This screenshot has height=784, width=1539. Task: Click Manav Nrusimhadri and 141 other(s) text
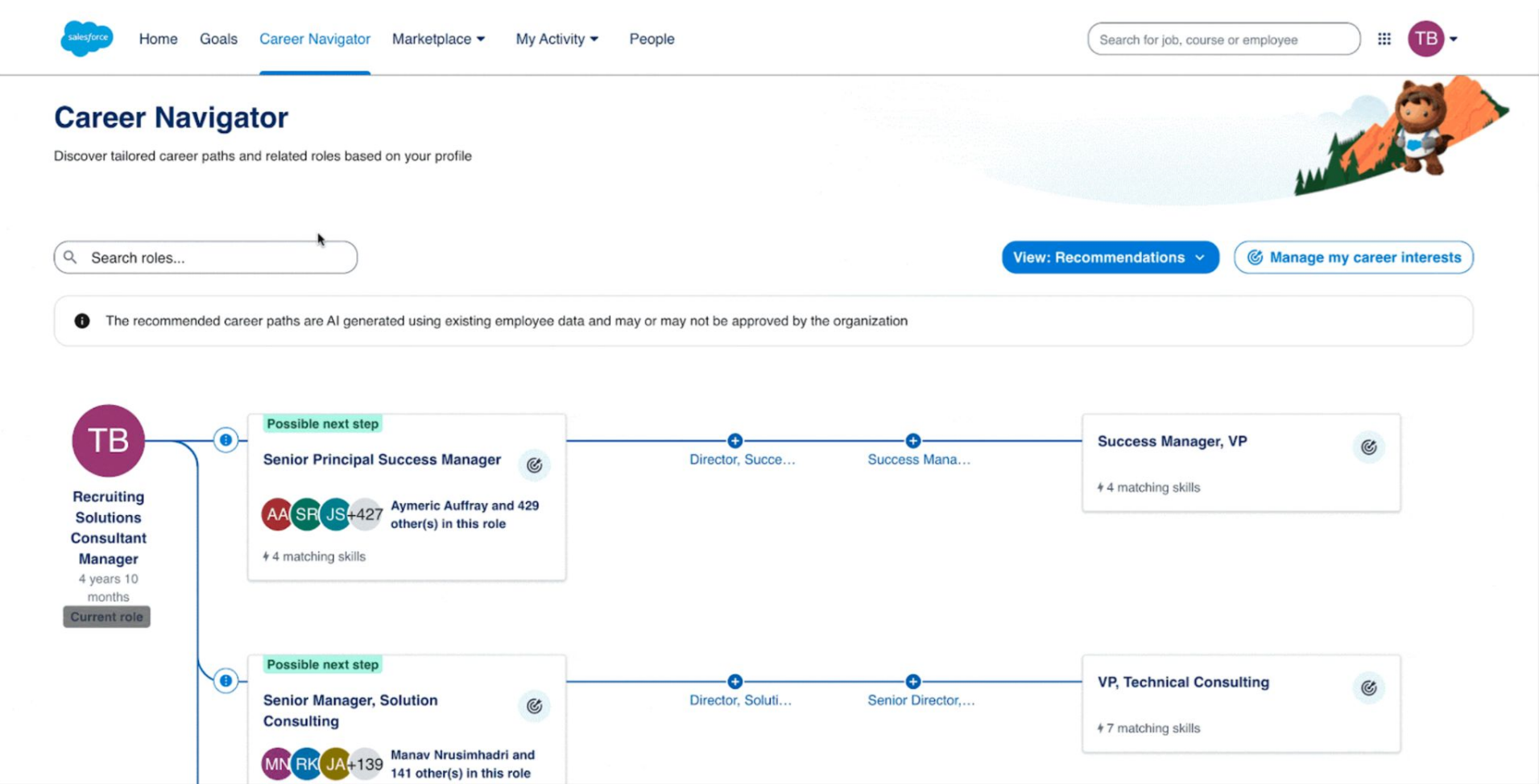462,763
